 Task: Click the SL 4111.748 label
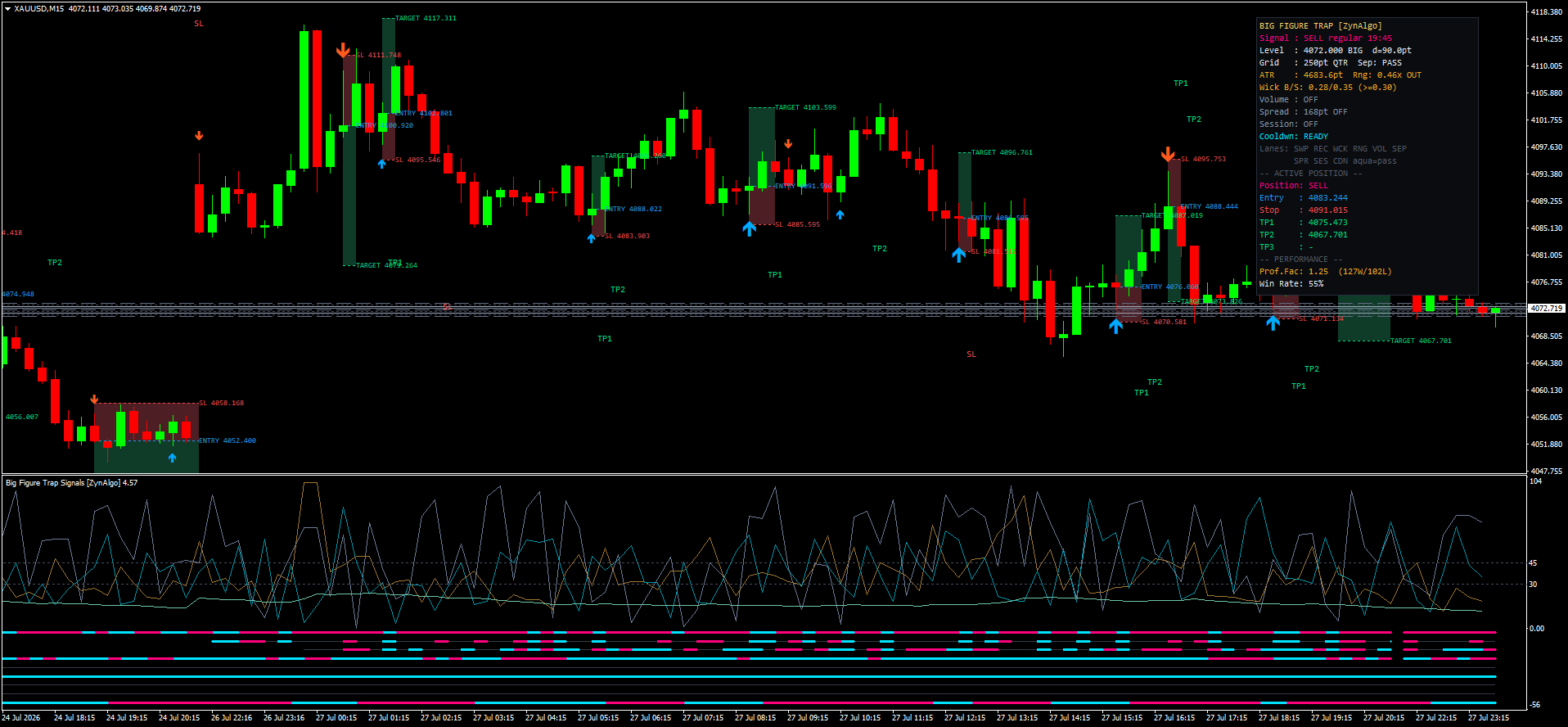tap(378, 56)
